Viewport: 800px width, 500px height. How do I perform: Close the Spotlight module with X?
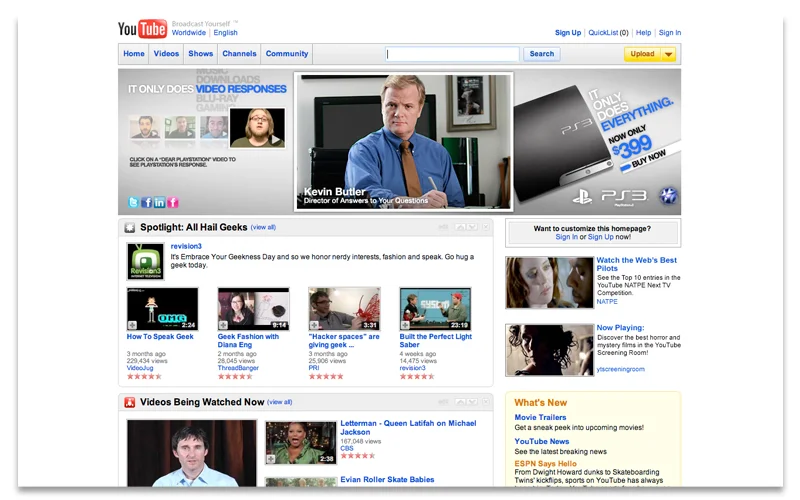click(x=486, y=227)
